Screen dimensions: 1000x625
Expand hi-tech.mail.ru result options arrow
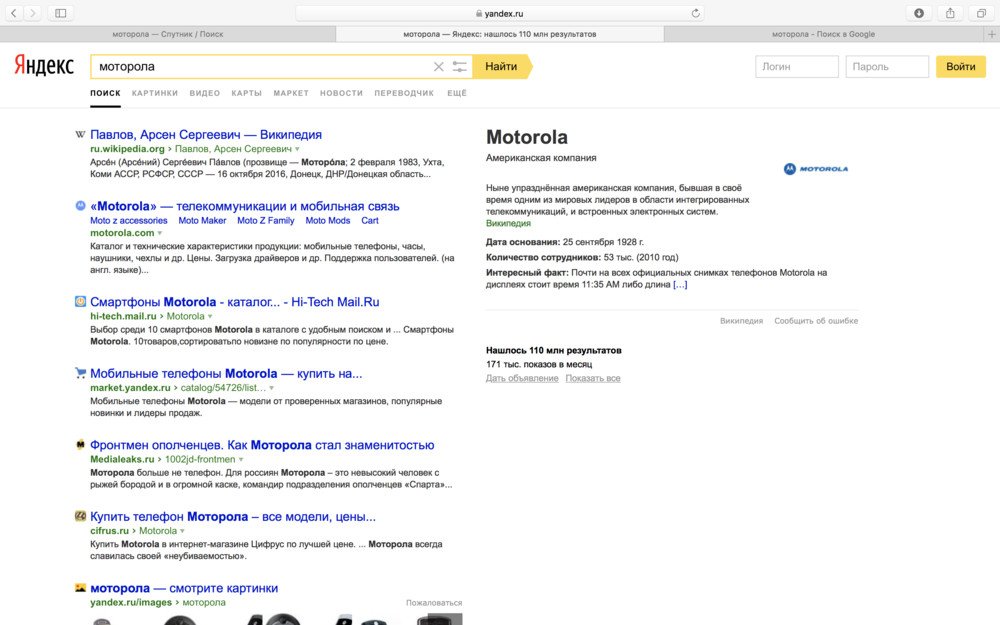click(210, 316)
